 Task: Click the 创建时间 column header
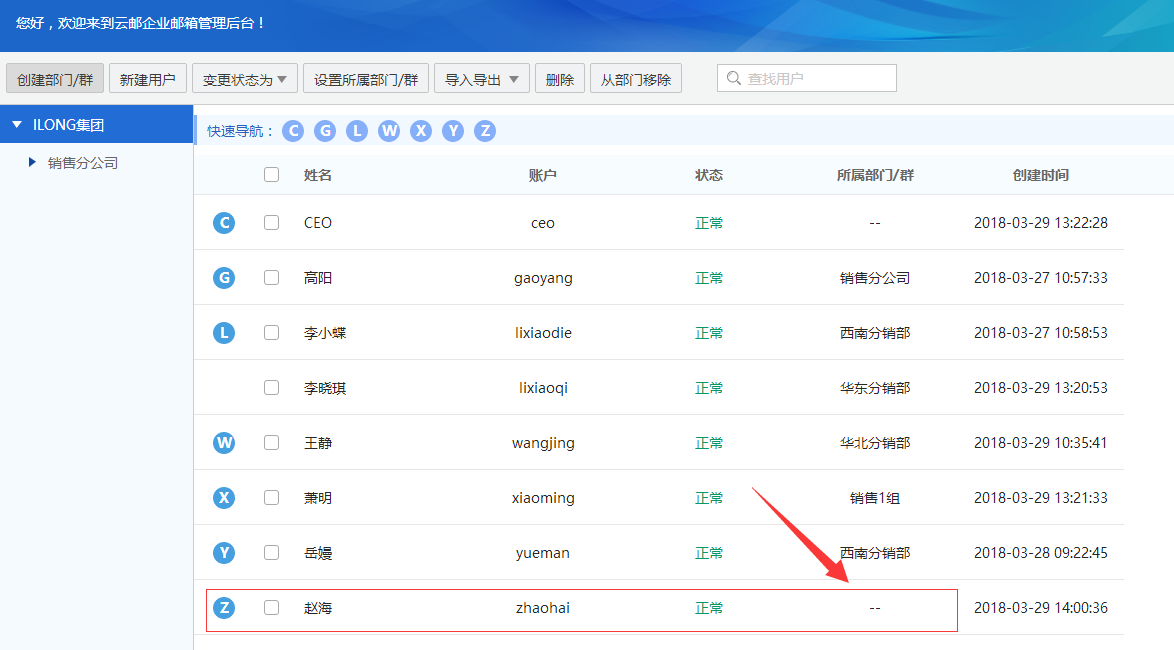coord(1041,175)
